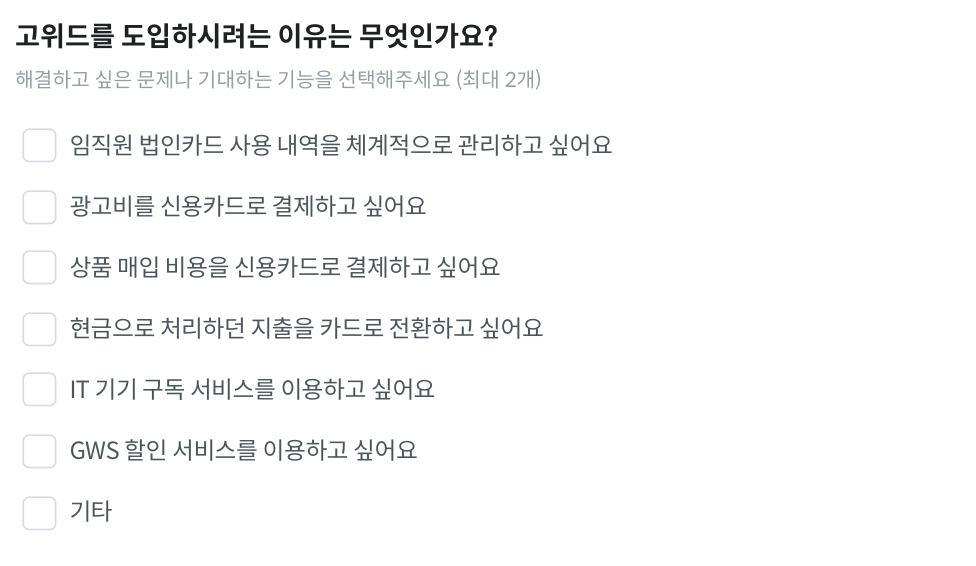Check the IT 기기 구독 서비스 checkbox

pos(39,389)
